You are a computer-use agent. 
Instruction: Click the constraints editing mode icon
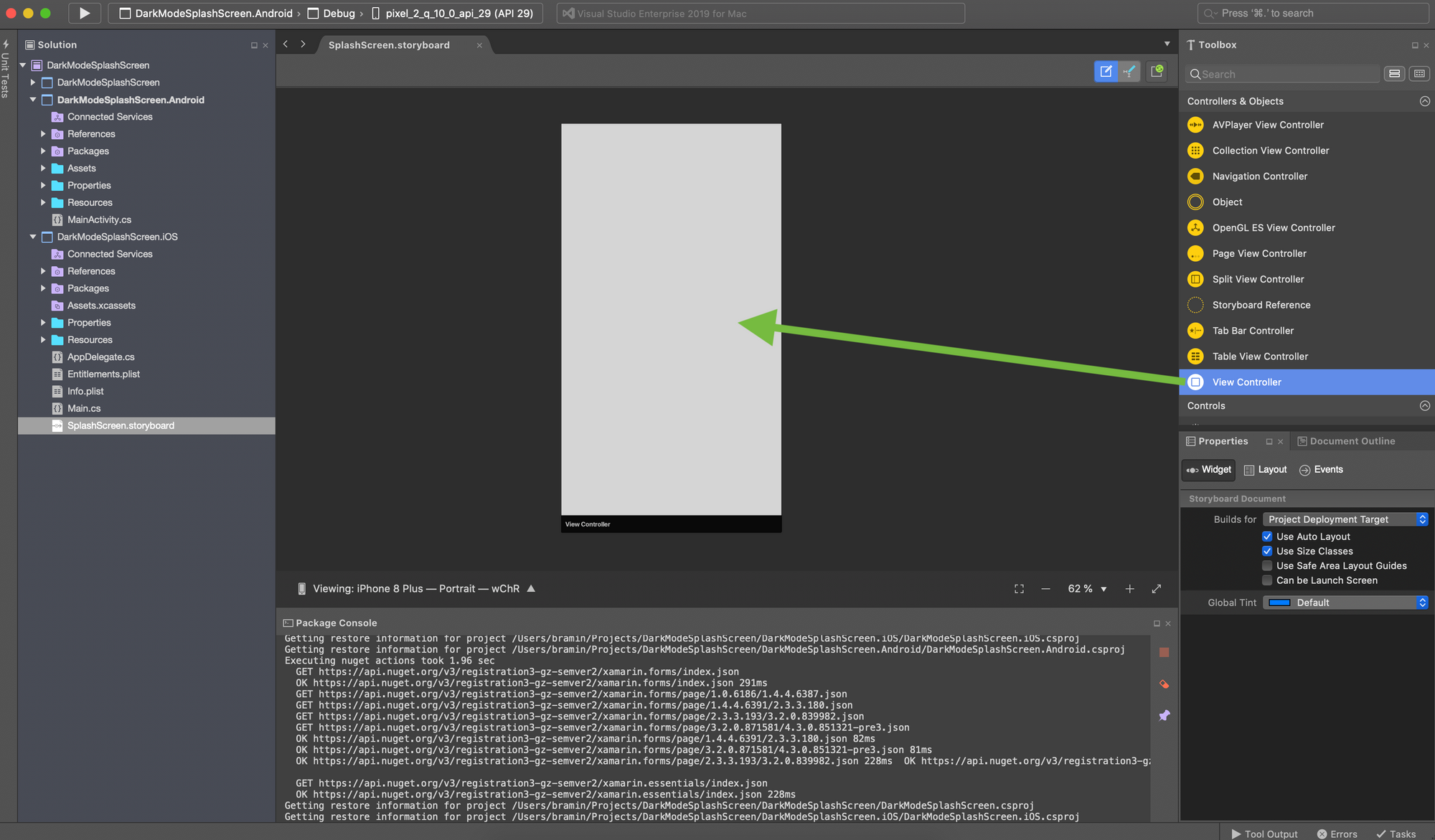point(1129,71)
